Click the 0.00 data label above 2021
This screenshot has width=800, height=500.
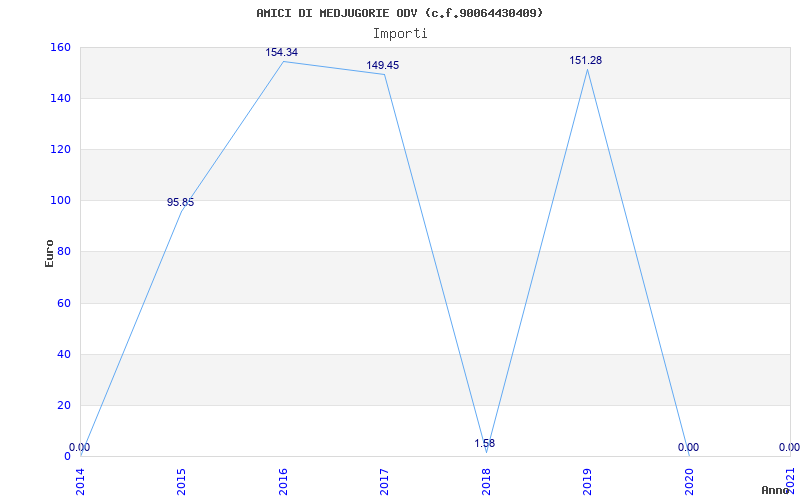tap(789, 447)
